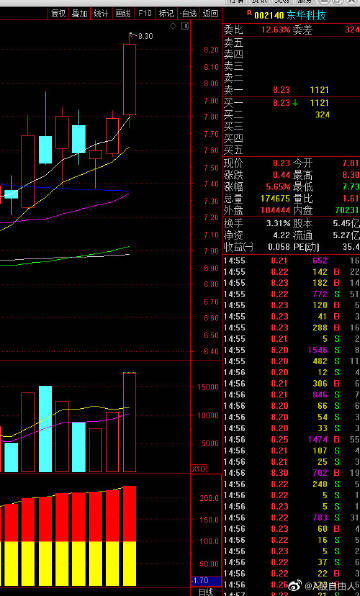
Task: Click the green down arrow beside 买一 price
Action: pos(295,103)
